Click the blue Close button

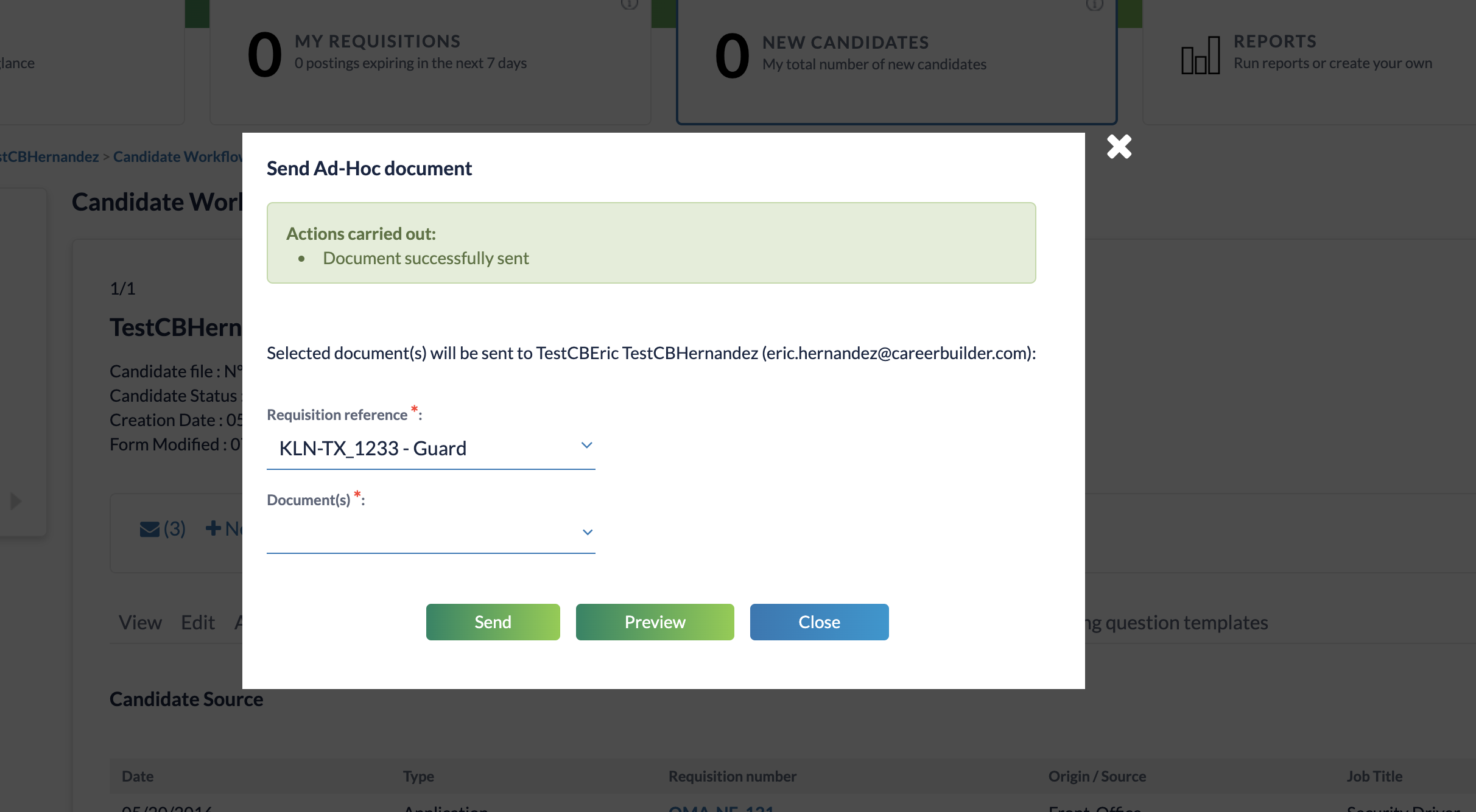(819, 622)
